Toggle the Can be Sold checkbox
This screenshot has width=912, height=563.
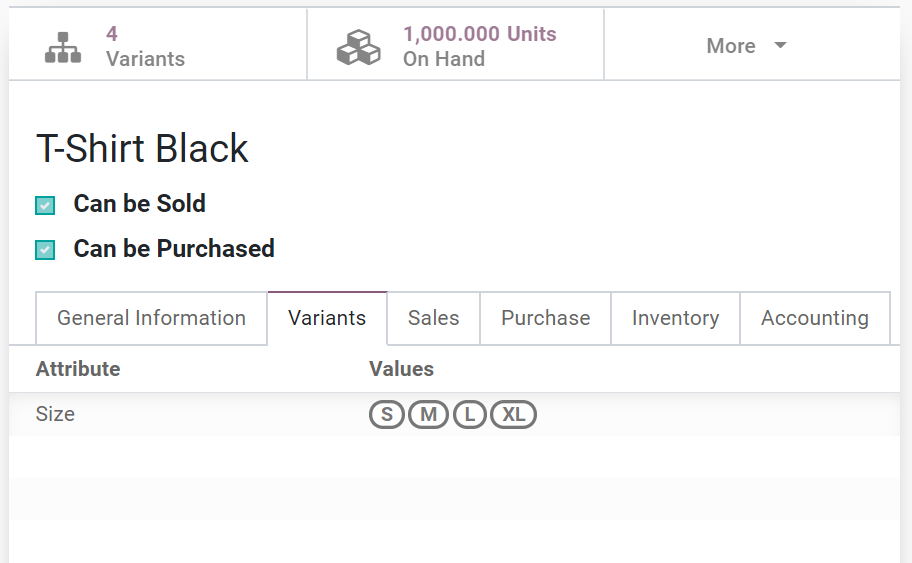(45, 205)
